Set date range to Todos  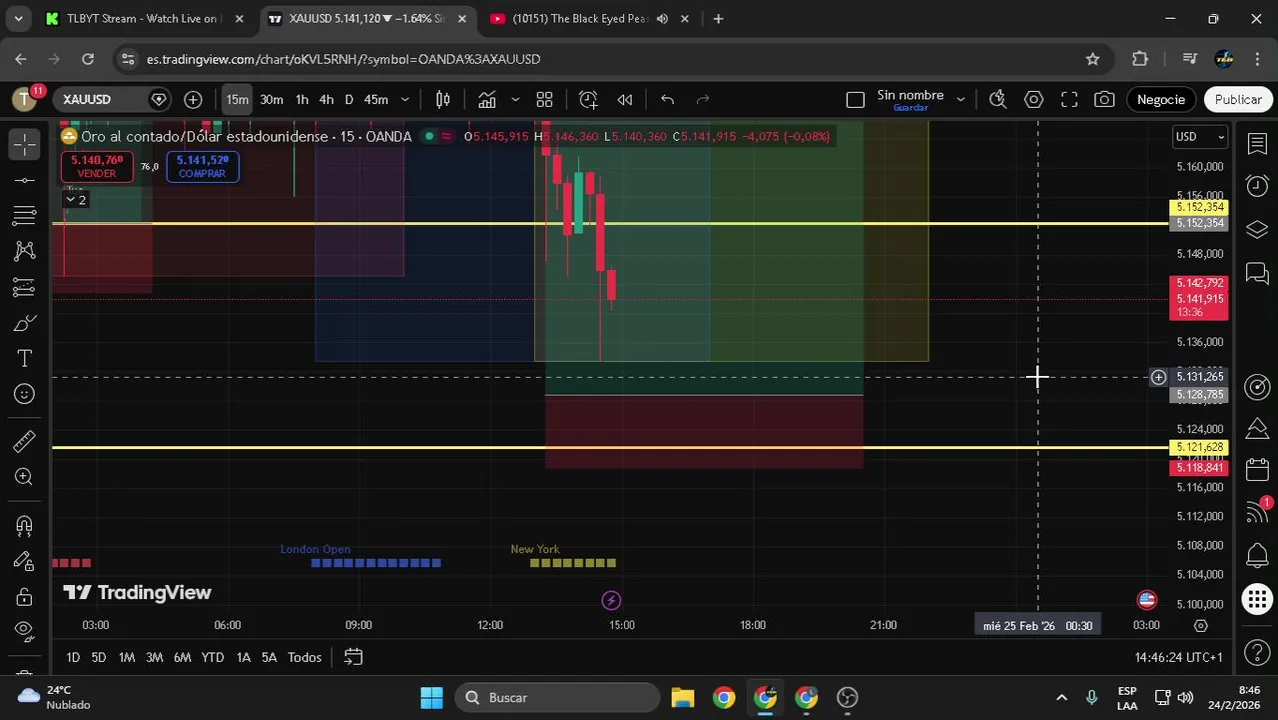(304, 657)
